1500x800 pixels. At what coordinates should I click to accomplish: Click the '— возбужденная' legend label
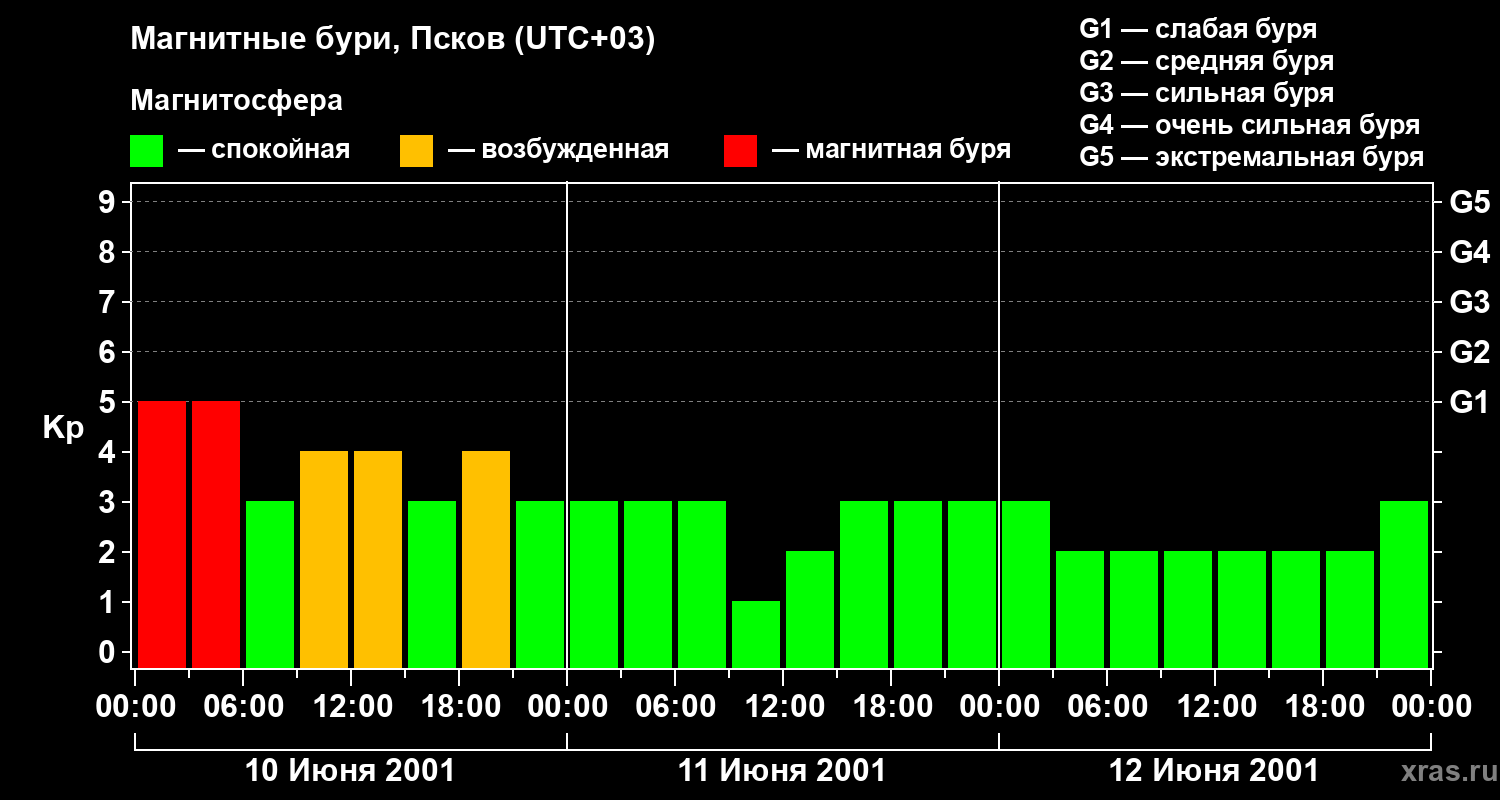[558, 151]
